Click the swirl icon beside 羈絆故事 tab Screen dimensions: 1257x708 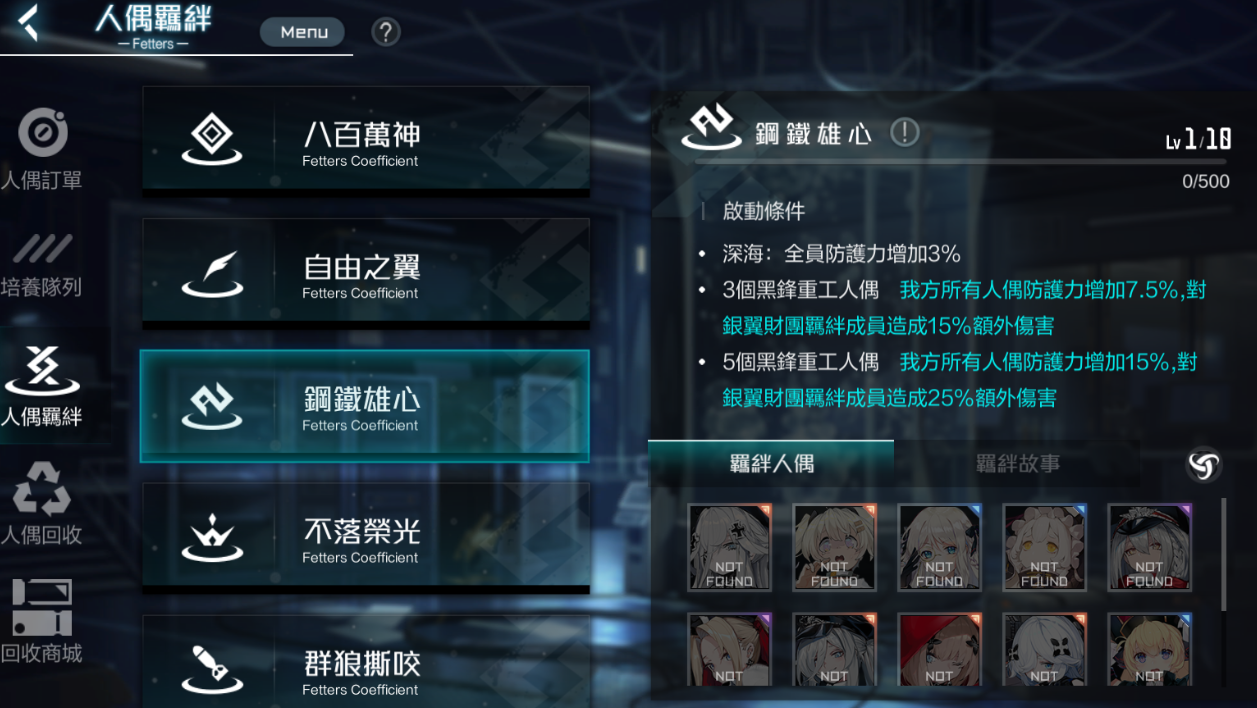point(1204,465)
